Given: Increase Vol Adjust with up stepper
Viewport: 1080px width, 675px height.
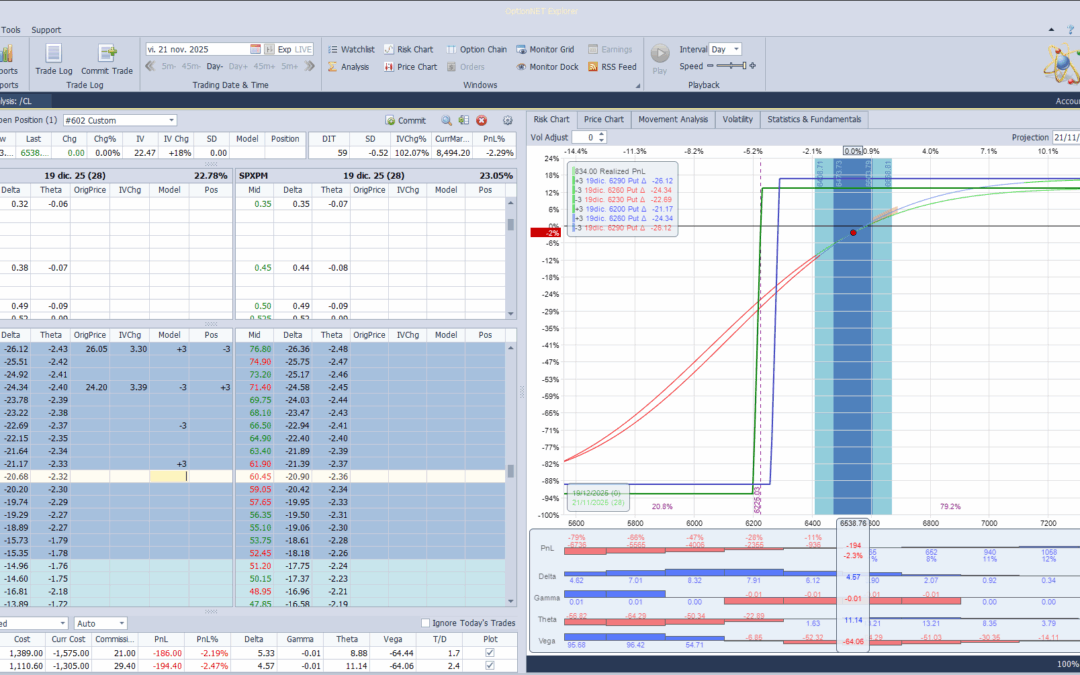Looking at the screenshot, I should (x=601, y=134).
